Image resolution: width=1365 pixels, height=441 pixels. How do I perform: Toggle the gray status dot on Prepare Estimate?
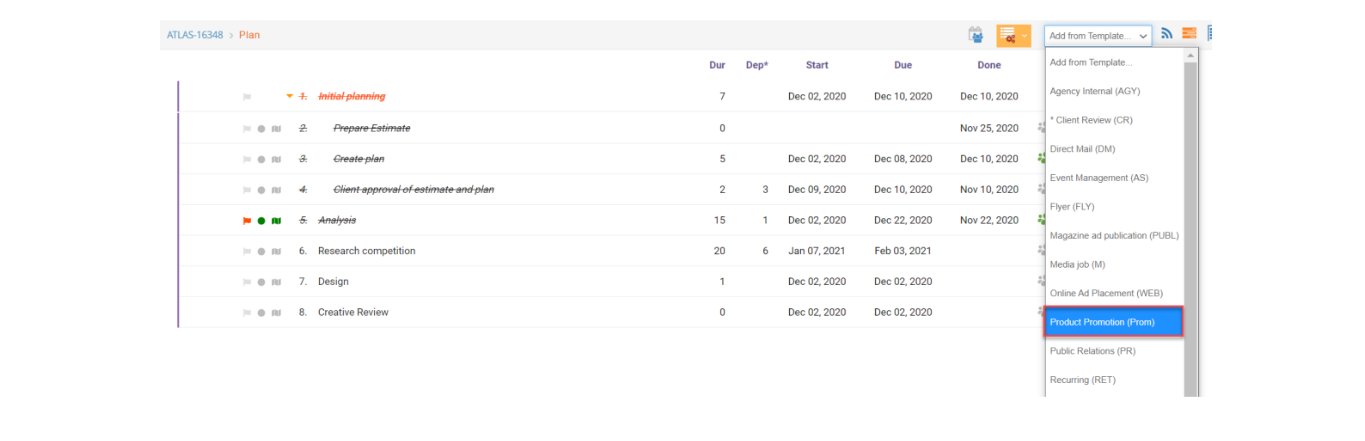(x=261, y=128)
